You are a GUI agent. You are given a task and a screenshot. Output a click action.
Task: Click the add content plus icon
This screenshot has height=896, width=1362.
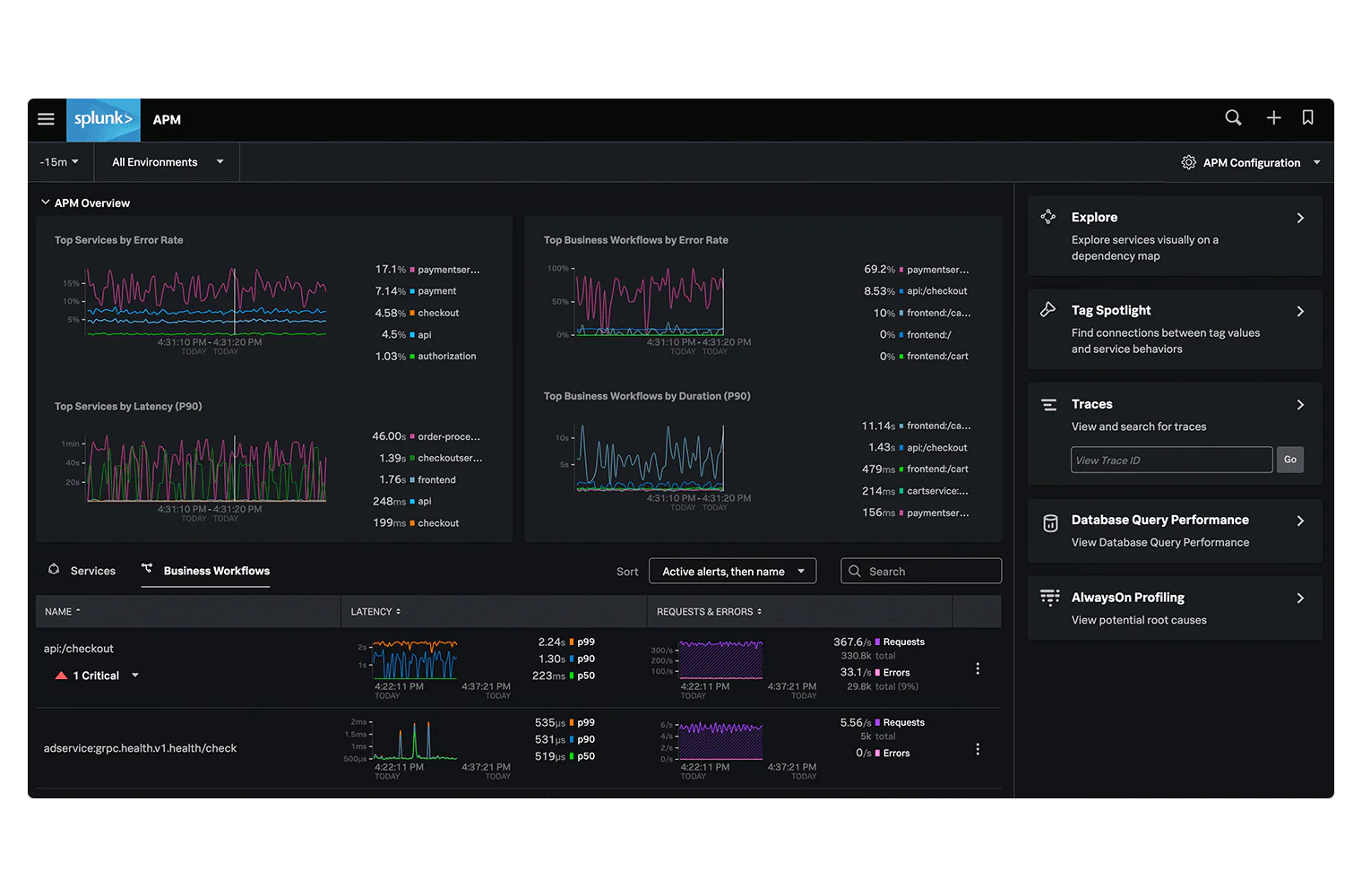[x=1273, y=117]
